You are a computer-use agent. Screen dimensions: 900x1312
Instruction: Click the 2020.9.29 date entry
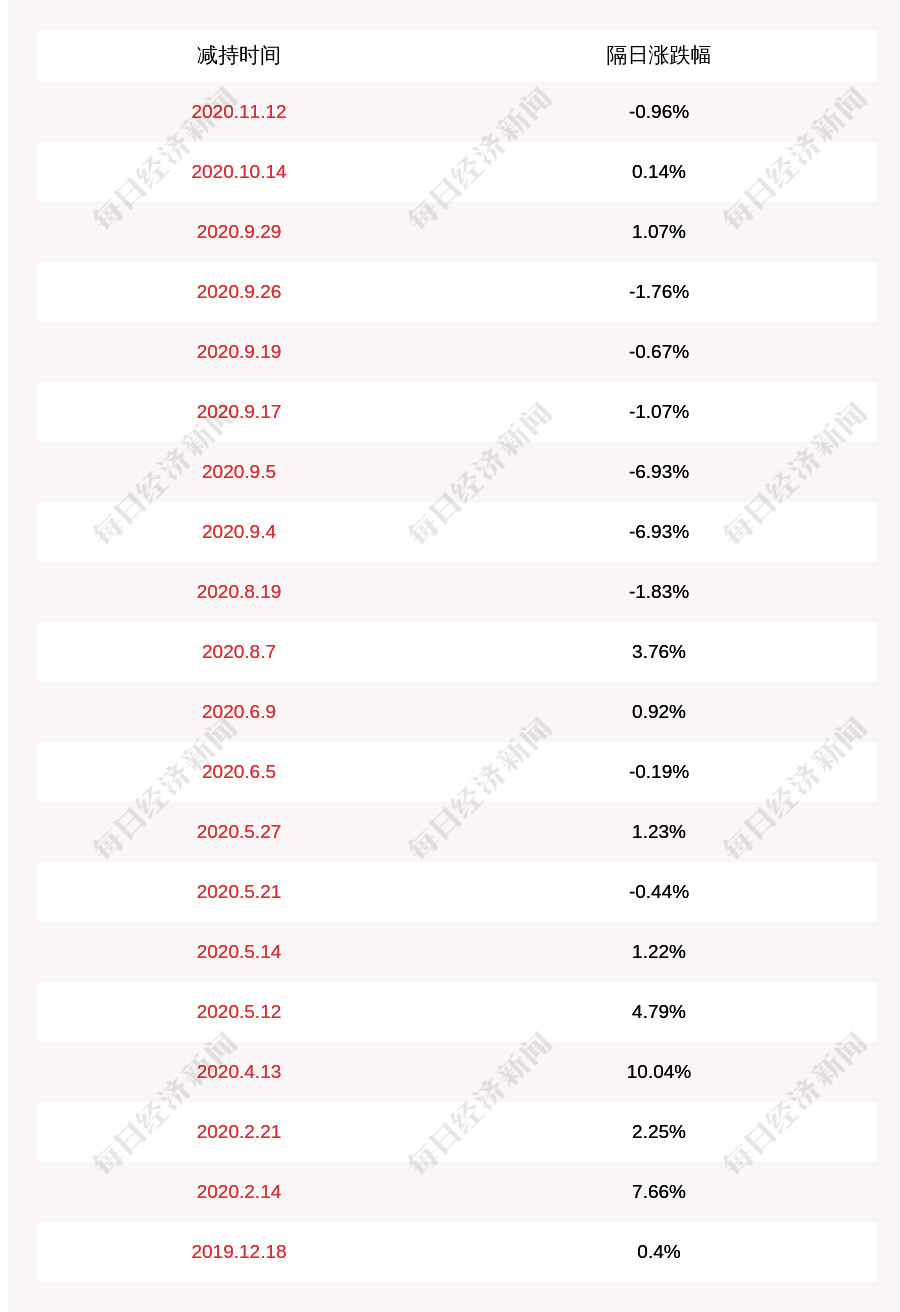tap(239, 231)
